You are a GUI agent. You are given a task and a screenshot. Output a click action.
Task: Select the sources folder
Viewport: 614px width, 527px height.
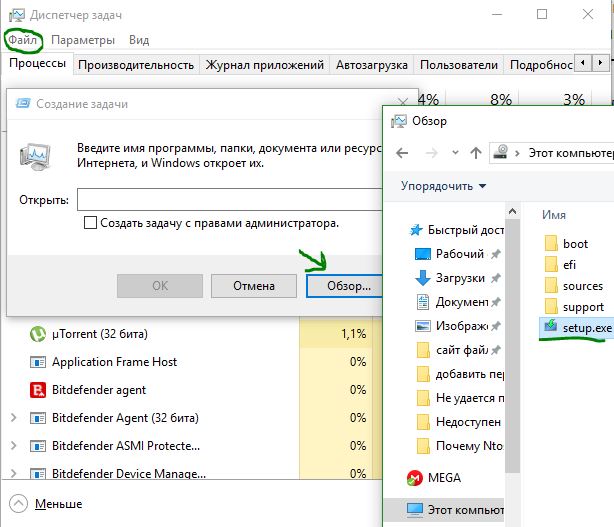click(x=574, y=286)
